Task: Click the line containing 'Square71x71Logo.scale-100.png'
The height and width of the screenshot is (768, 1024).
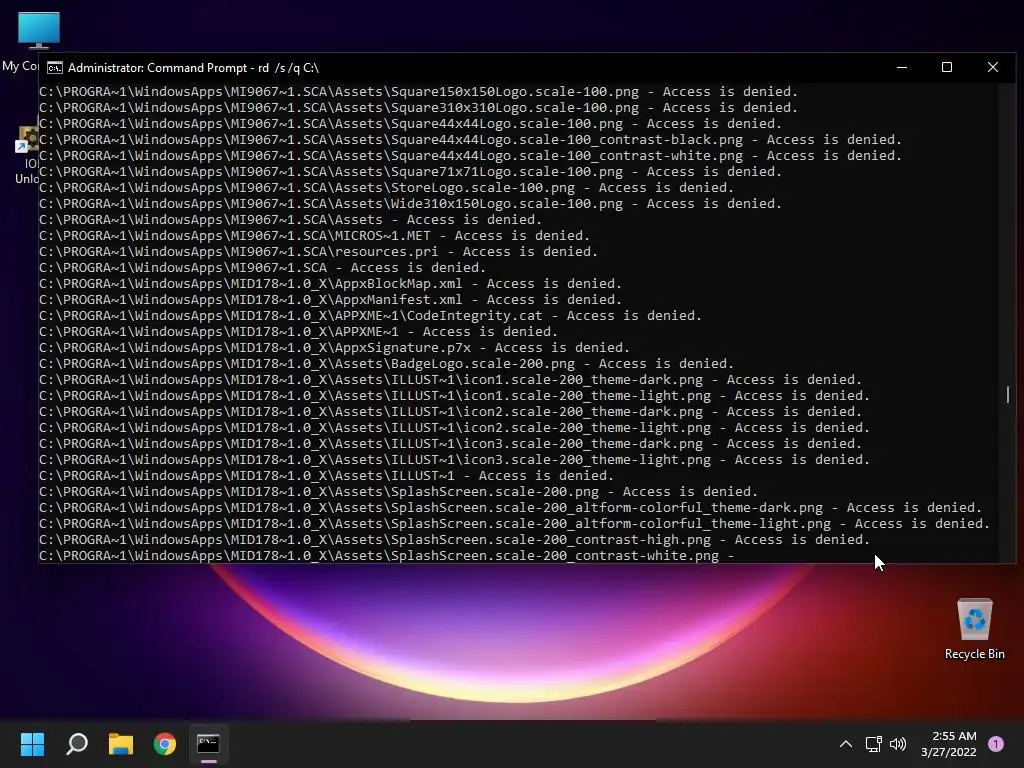Action: tap(411, 172)
